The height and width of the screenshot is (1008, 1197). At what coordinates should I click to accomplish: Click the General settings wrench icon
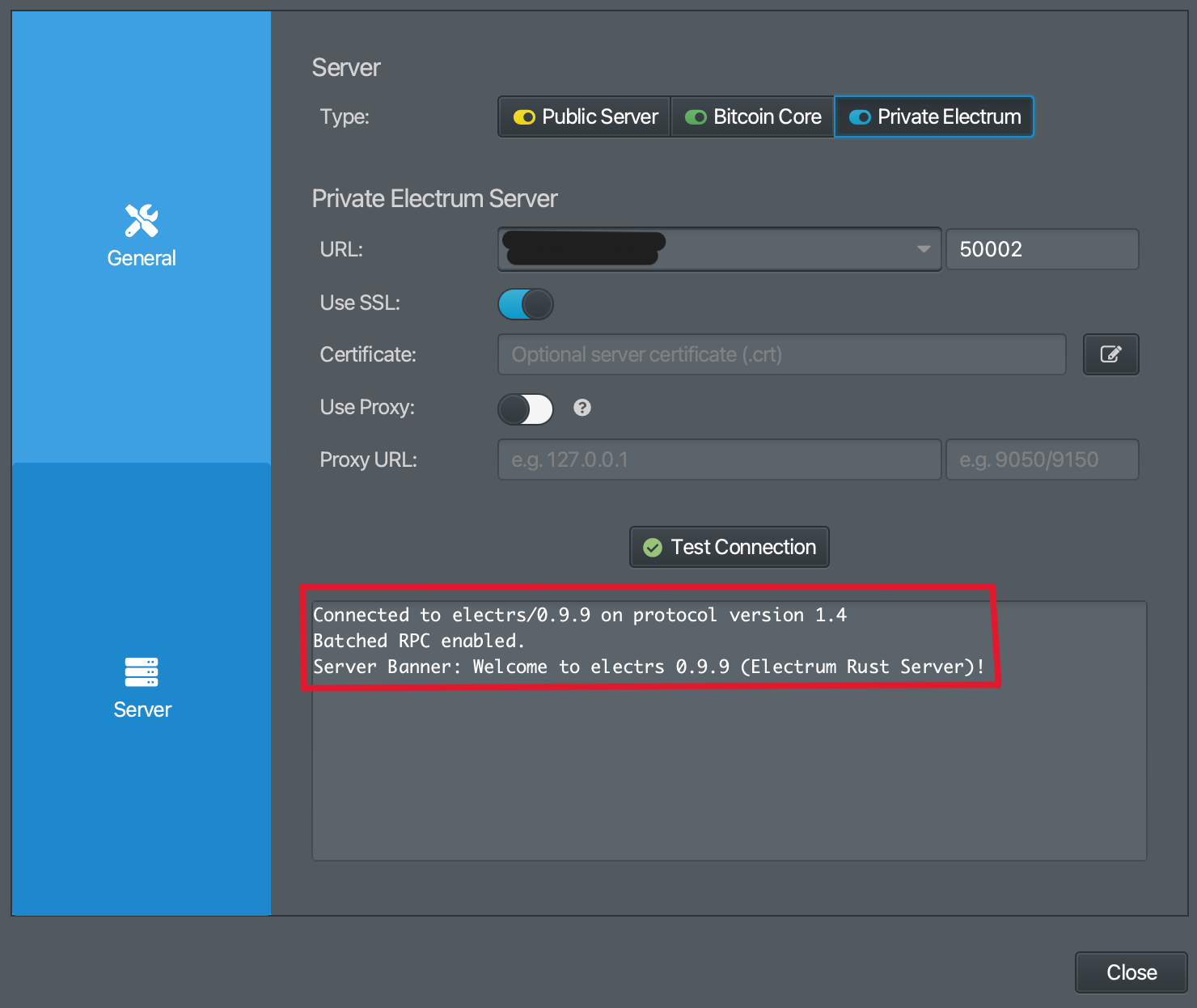(141, 220)
